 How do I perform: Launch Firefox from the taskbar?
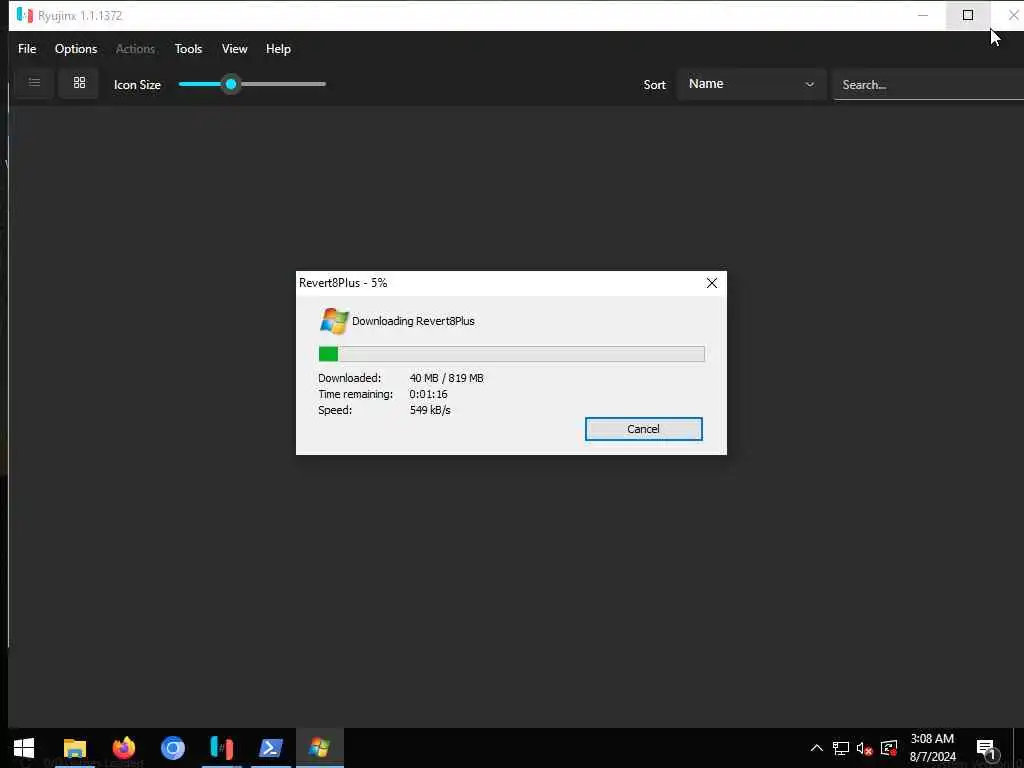click(123, 748)
